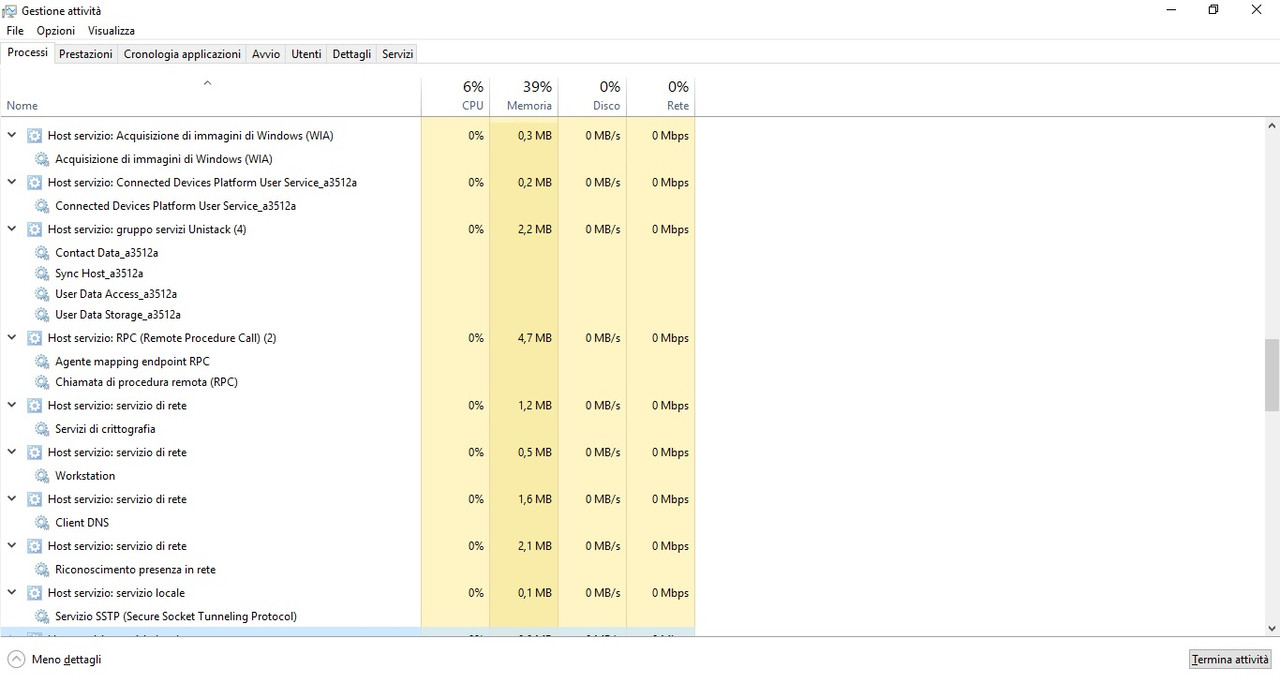The height and width of the screenshot is (682, 1280).
Task: Click gear icon beside Acquisizione di immagini di Windows (WIA) child
Action: [x=42, y=159]
